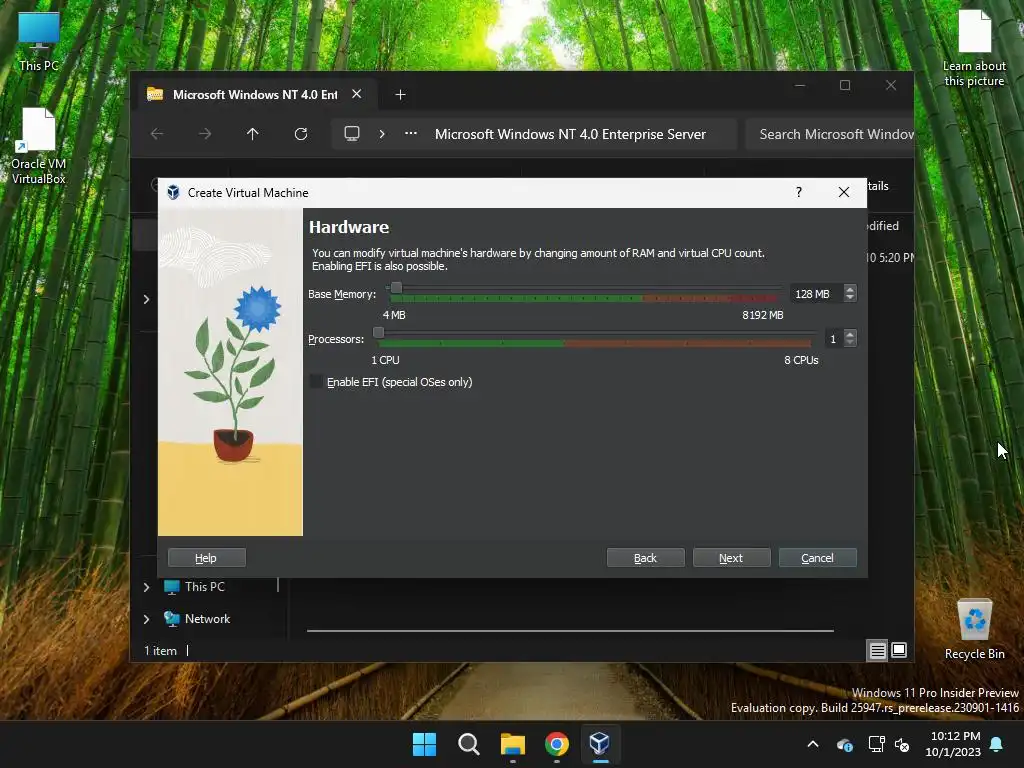Open network status tray icon

click(876, 744)
